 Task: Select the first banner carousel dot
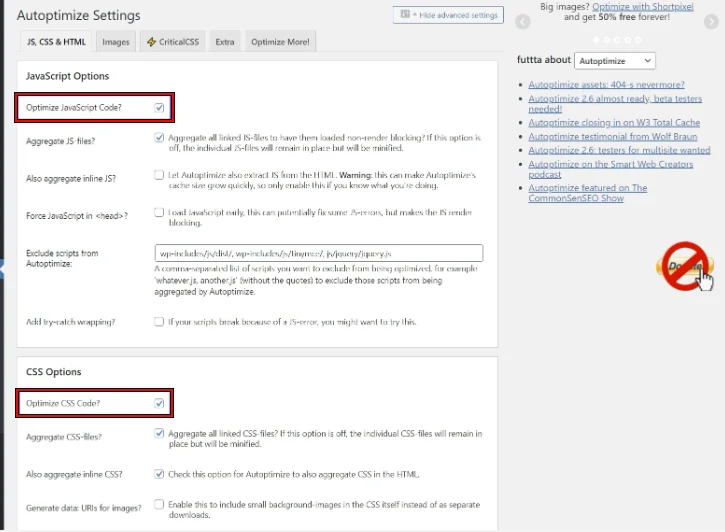click(596, 40)
